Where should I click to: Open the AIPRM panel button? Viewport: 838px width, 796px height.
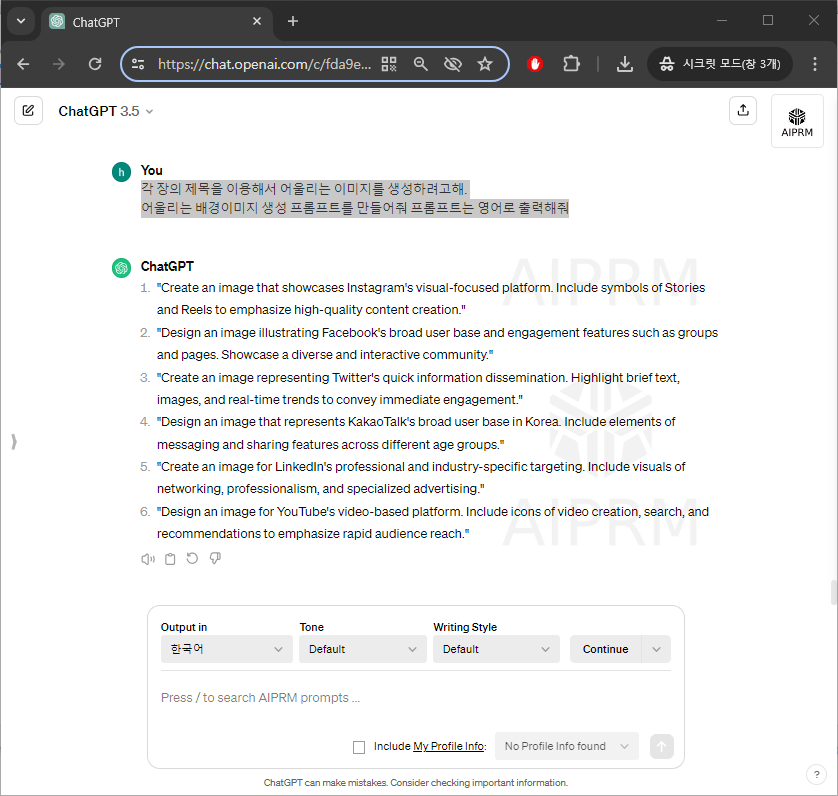point(796,121)
